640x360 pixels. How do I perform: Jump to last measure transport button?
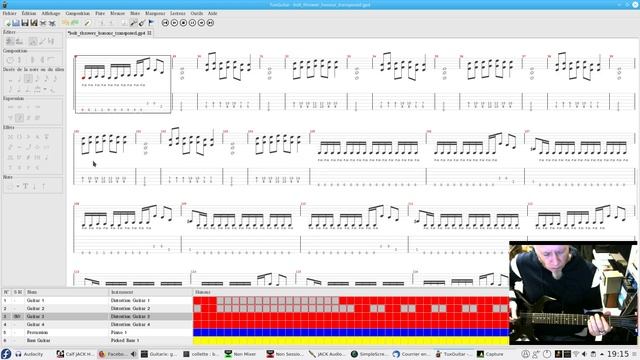coord(210,23)
